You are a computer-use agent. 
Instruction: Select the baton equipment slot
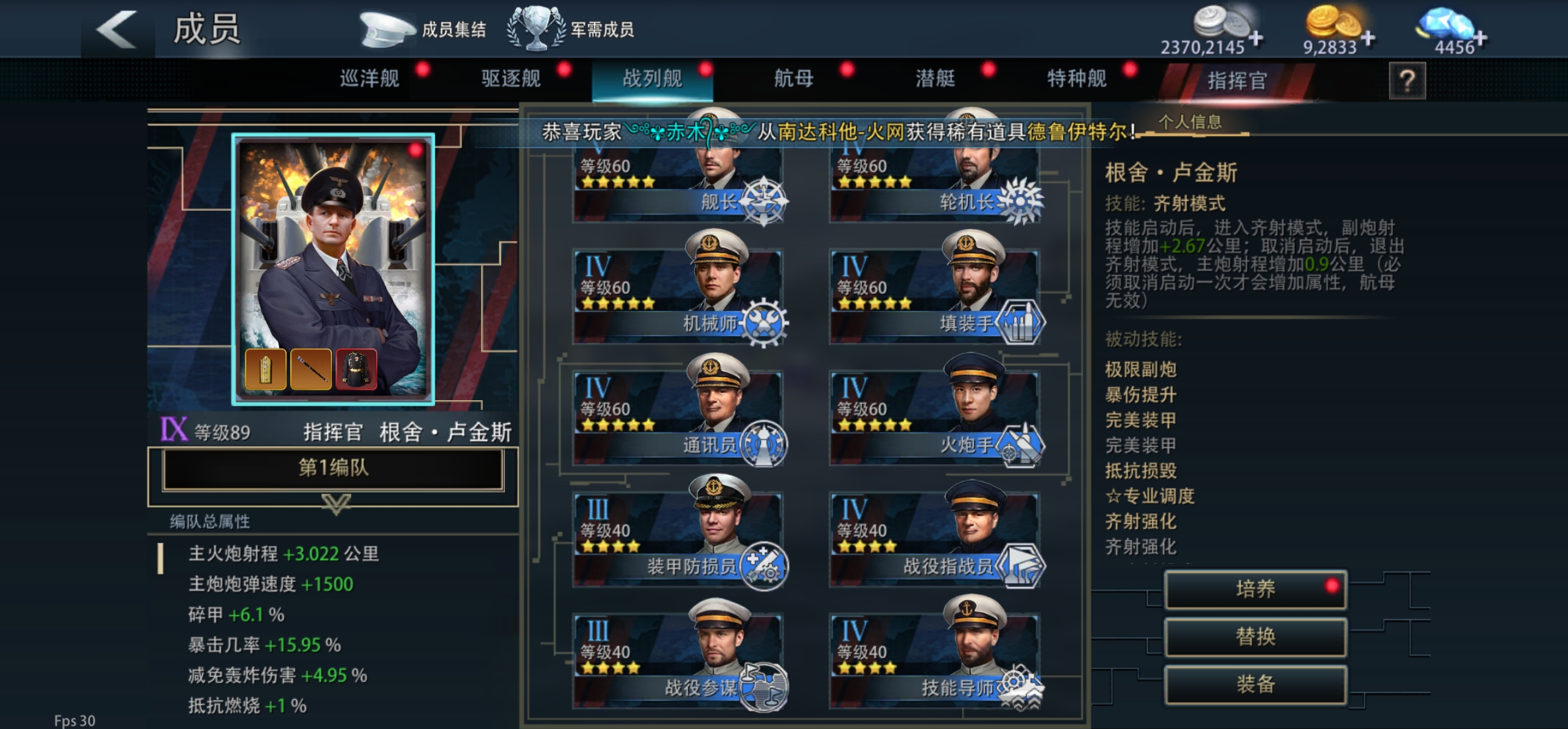coord(311,368)
